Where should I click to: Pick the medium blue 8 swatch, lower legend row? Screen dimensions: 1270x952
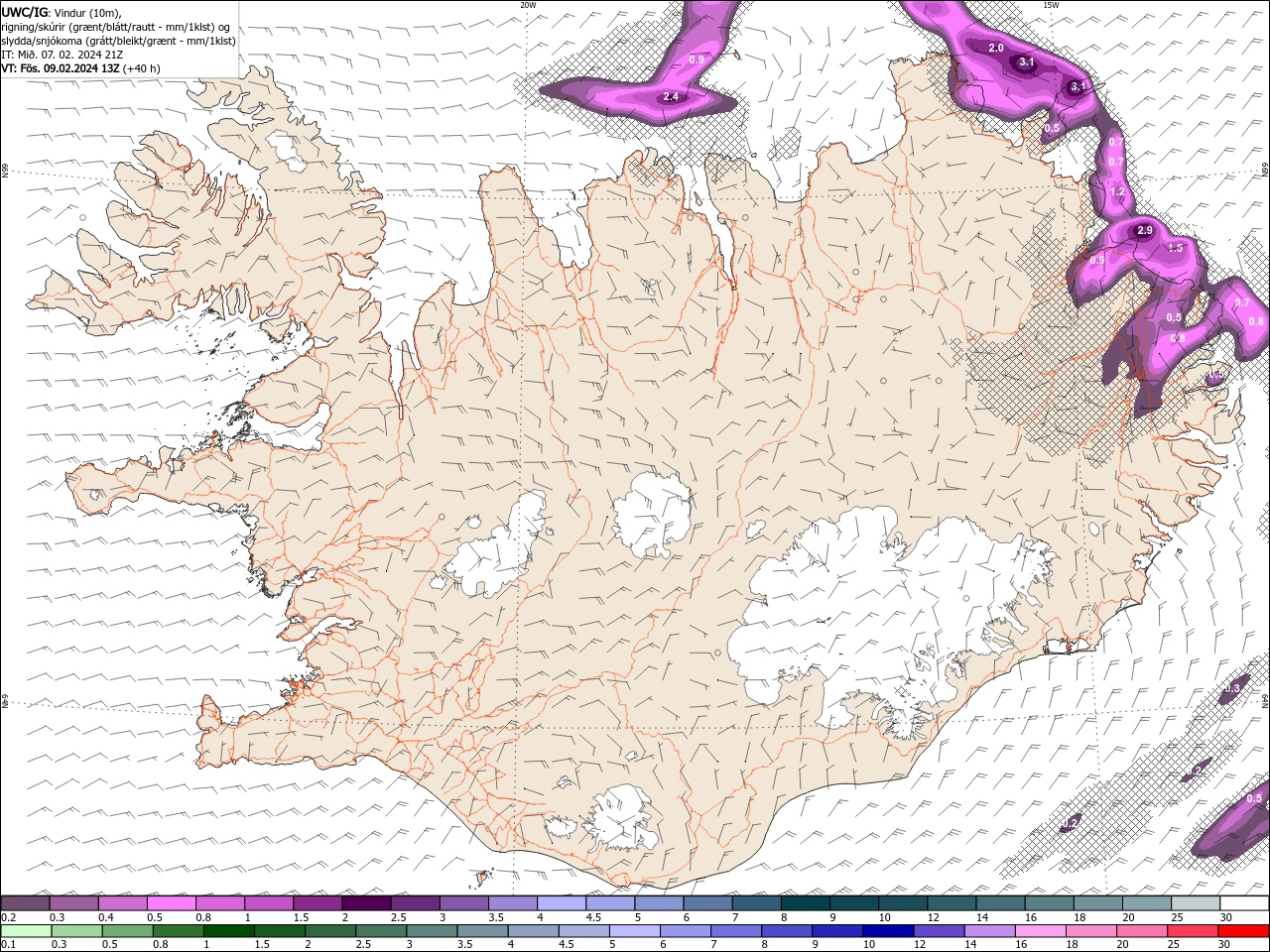[786, 931]
